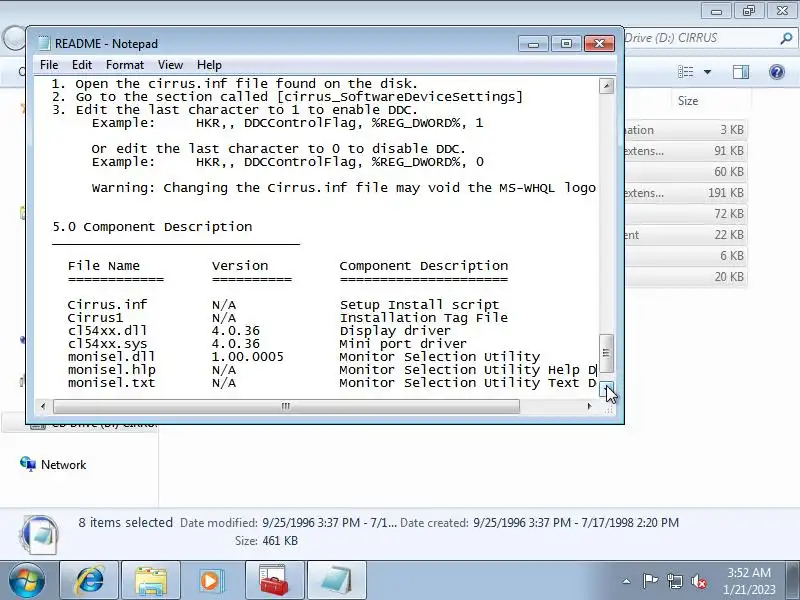Click the Date modified value in details pane

tap(329, 523)
